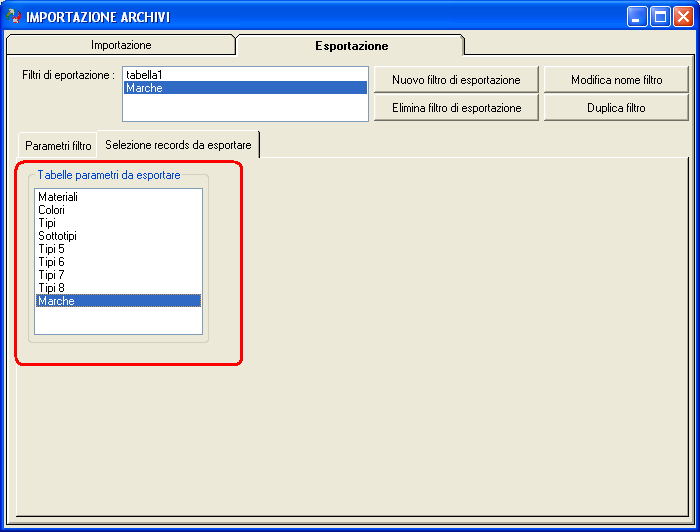This screenshot has height=532, width=700.
Task: Click the Importazione Archivi title bar app icon
Action: 14,17
